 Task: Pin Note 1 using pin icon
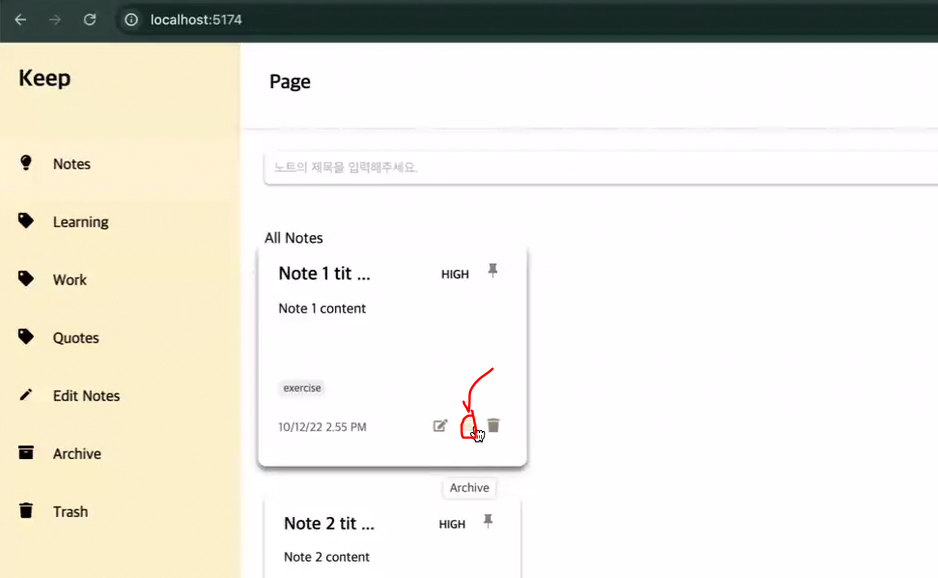point(492,271)
